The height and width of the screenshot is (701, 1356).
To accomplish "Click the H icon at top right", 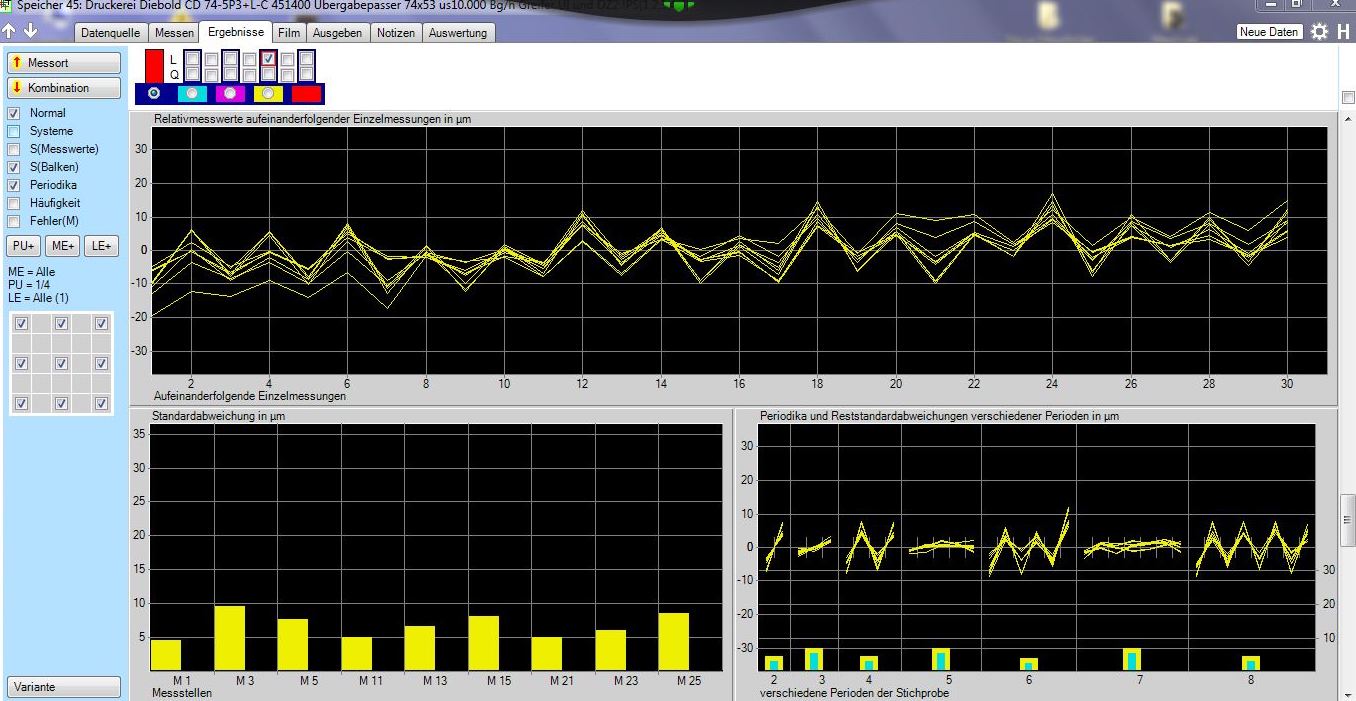I will click(1343, 32).
